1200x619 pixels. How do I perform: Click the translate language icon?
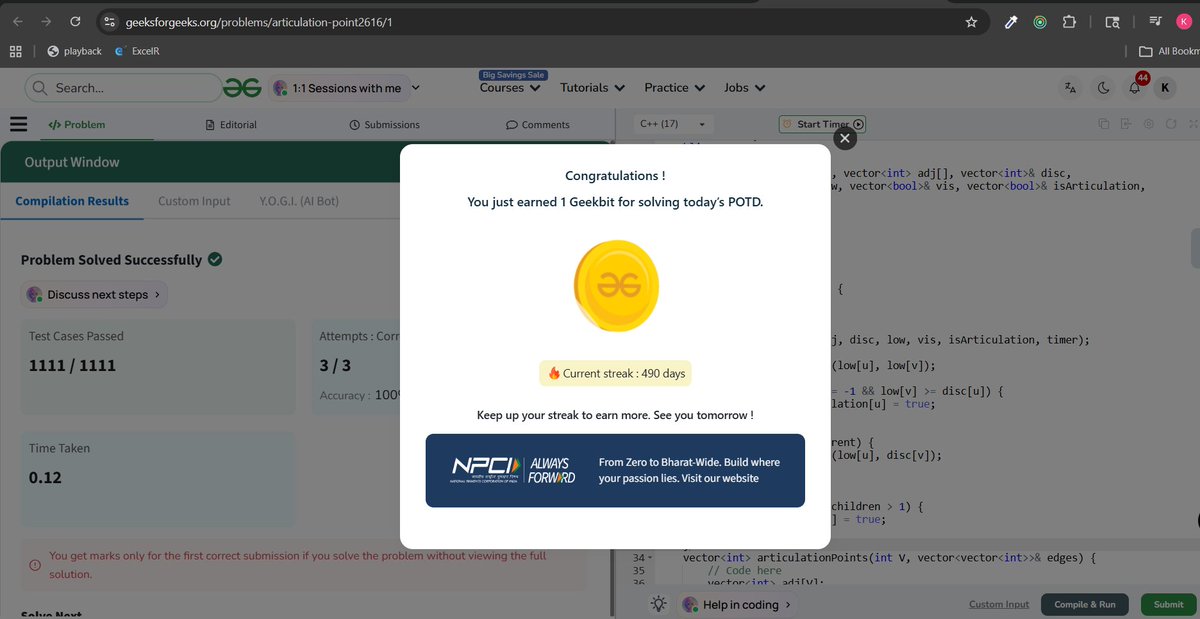coord(1070,88)
